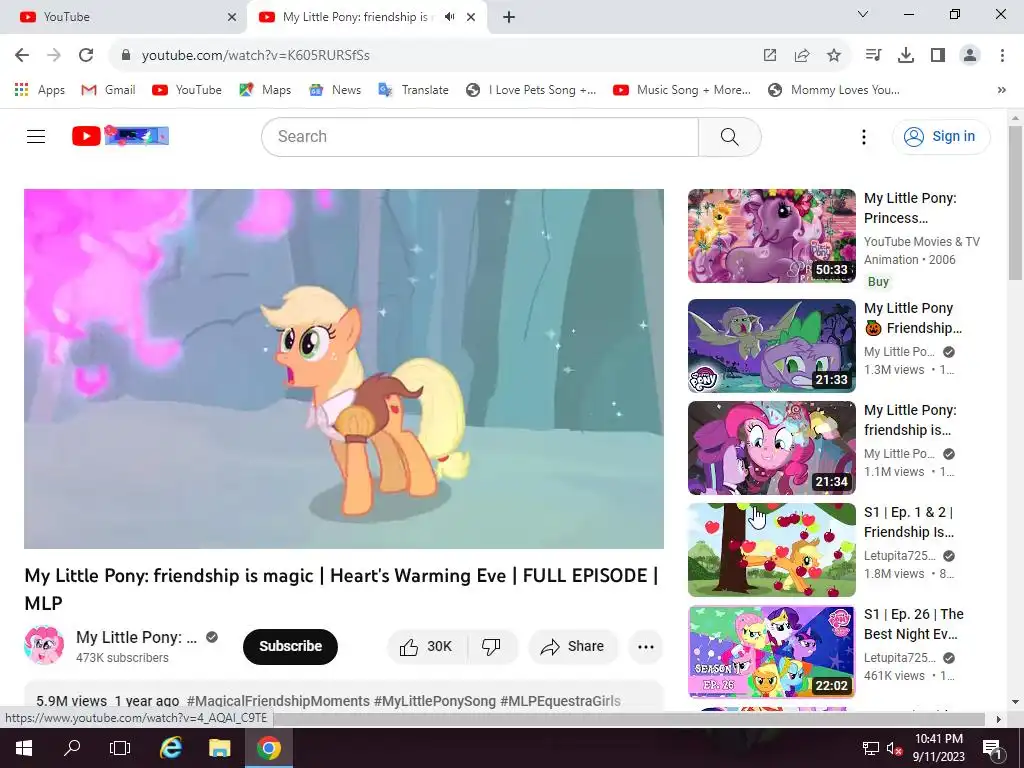Viewport: 1024px width, 768px height.
Task: Open Windows Start menu
Action: 24,748
